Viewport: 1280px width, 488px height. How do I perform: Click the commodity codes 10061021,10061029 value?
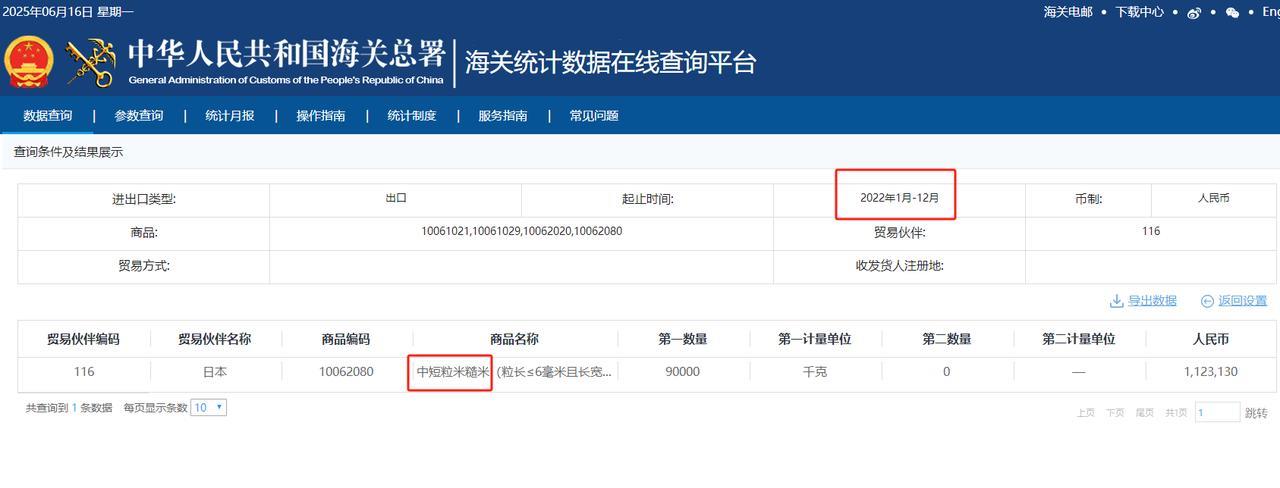[521, 231]
